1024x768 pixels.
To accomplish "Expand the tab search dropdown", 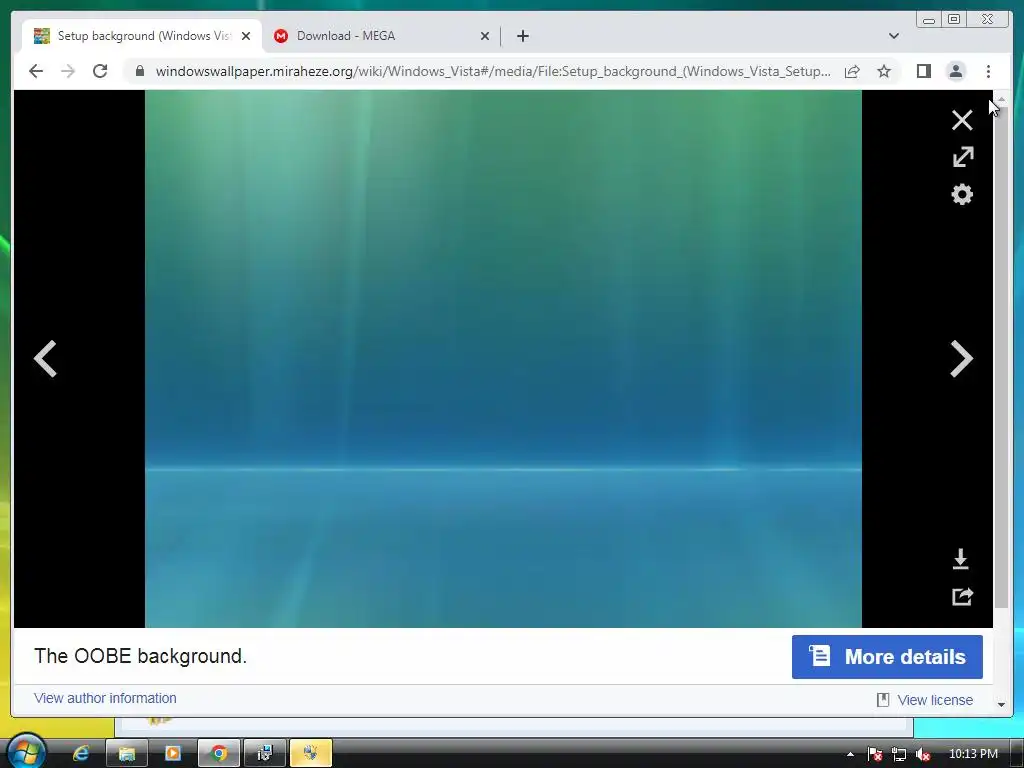I will (x=894, y=36).
